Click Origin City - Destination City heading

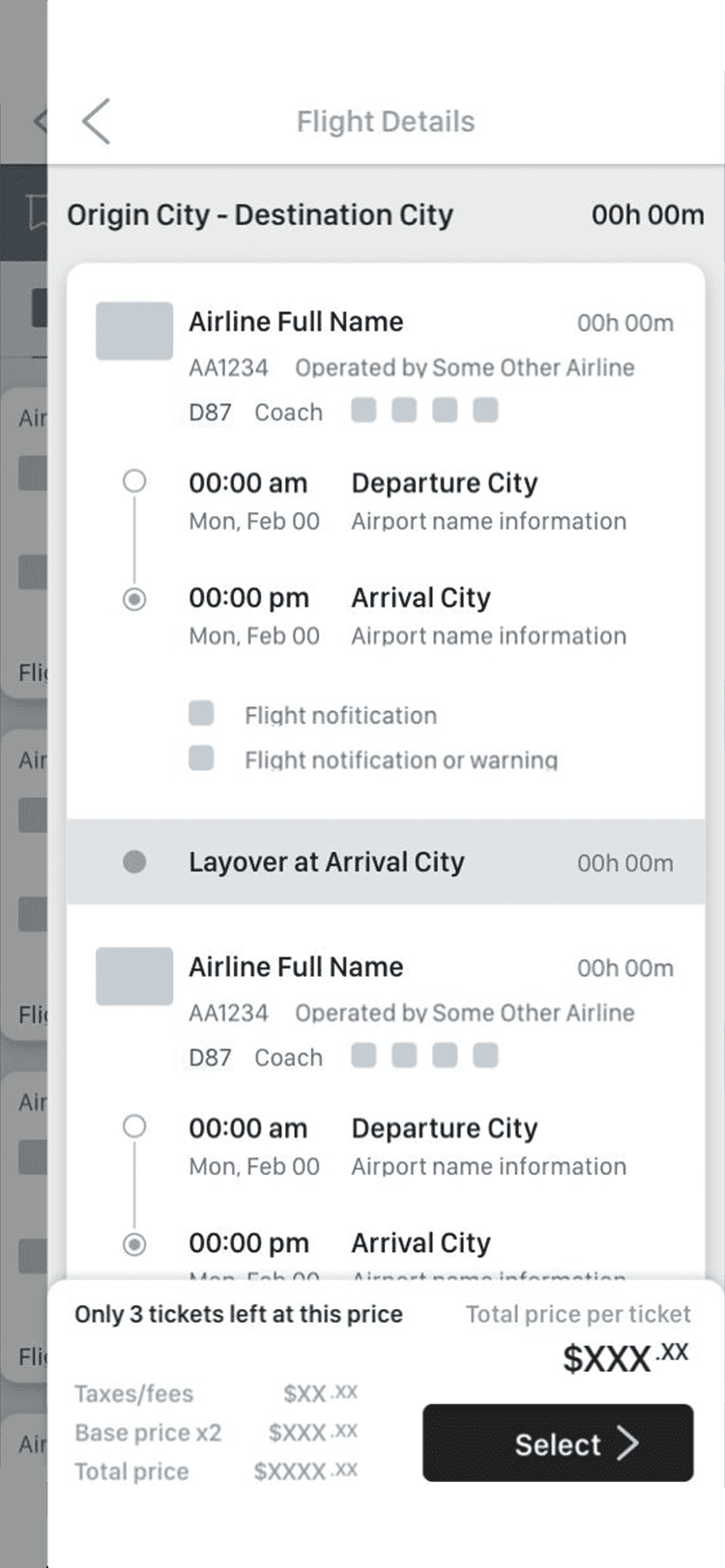[260, 215]
